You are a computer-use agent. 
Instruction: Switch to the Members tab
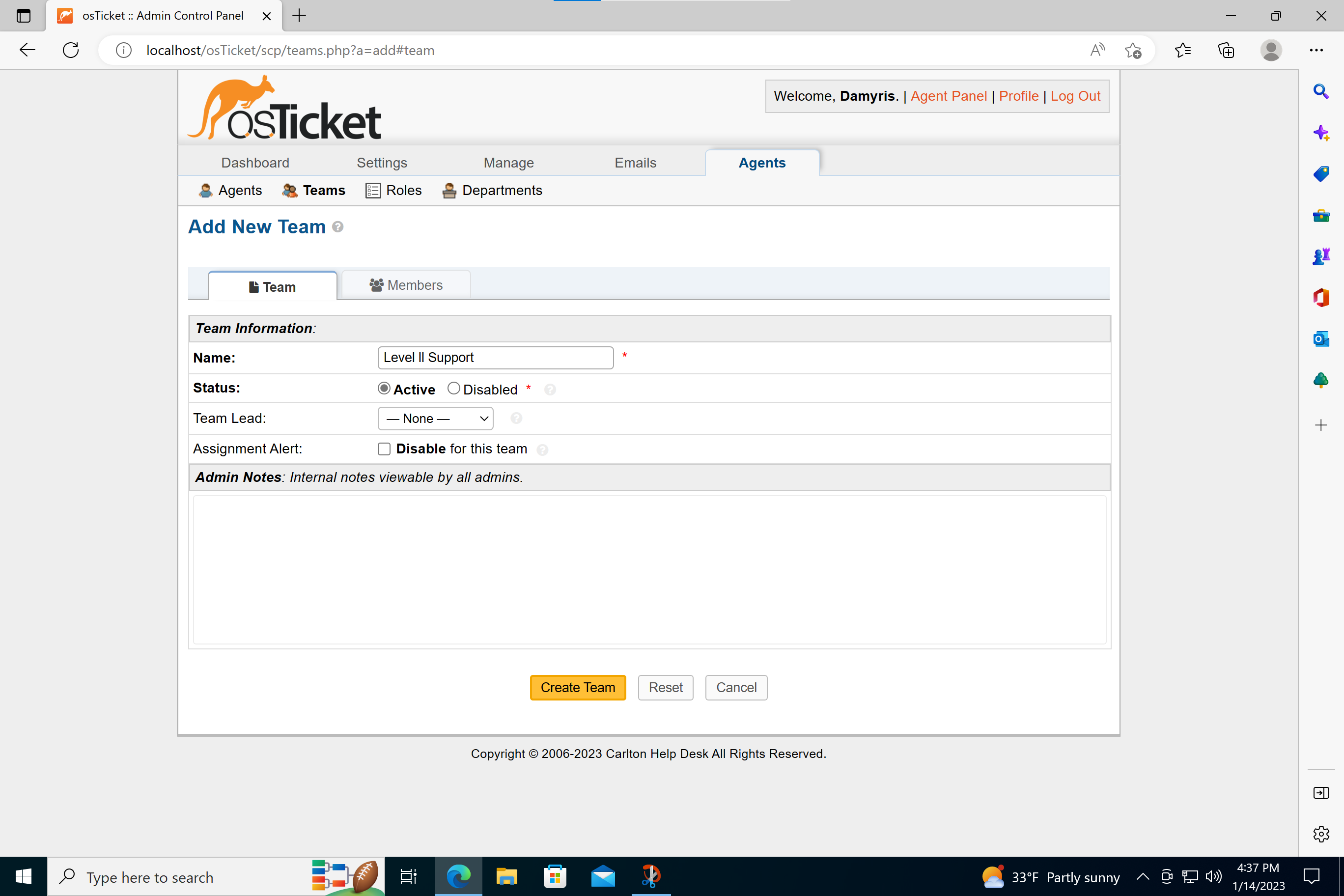click(405, 285)
